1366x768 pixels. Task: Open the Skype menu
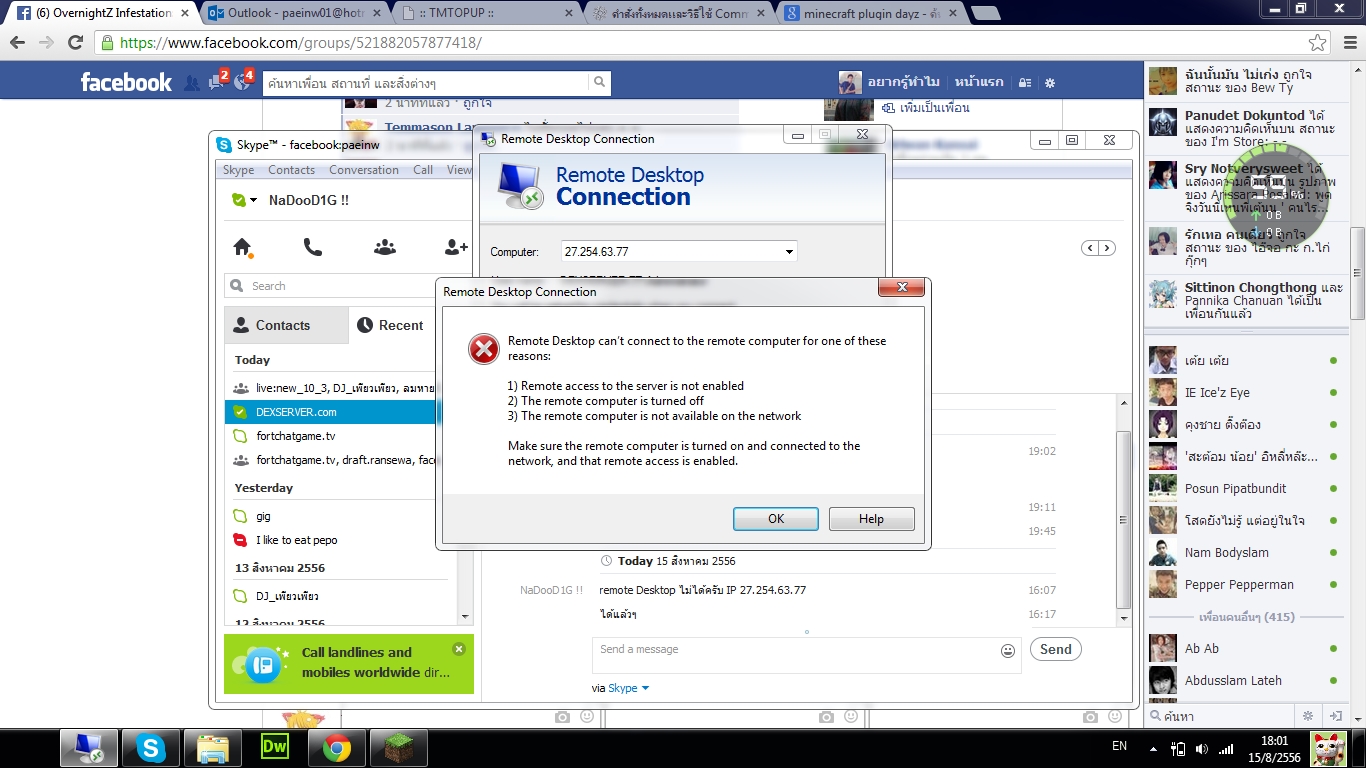(238, 170)
